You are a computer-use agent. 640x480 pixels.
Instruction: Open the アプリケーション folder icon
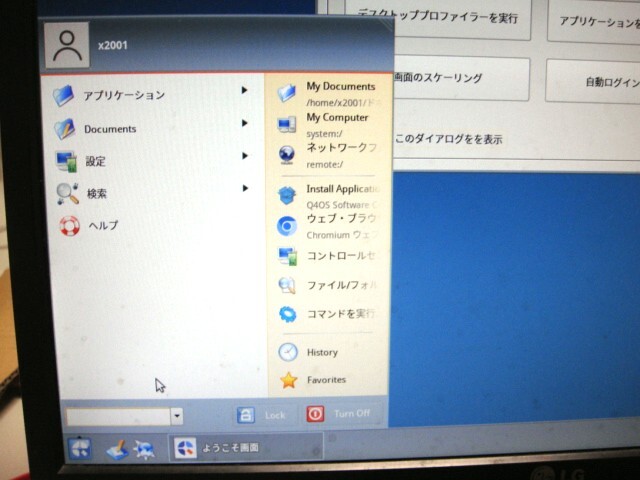pos(63,96)
